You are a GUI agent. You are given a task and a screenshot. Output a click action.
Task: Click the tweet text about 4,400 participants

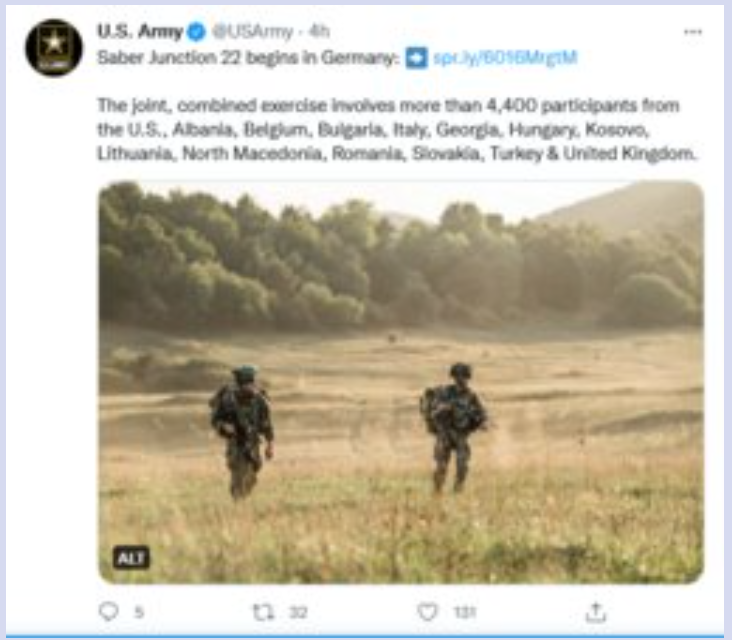coord(397,129)
